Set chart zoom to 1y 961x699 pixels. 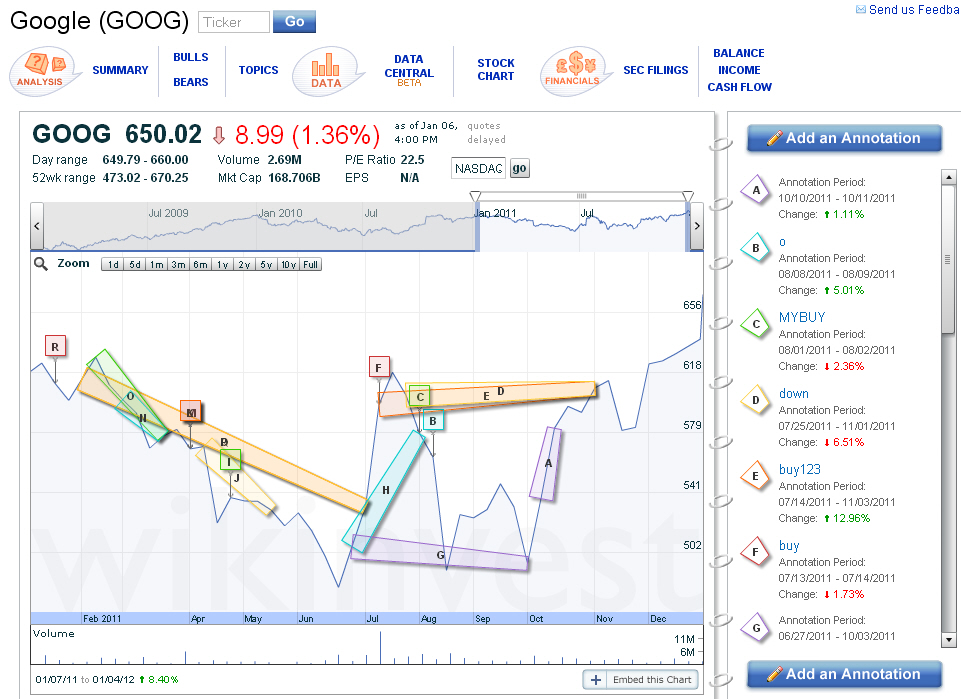click(x=222, y=265)
